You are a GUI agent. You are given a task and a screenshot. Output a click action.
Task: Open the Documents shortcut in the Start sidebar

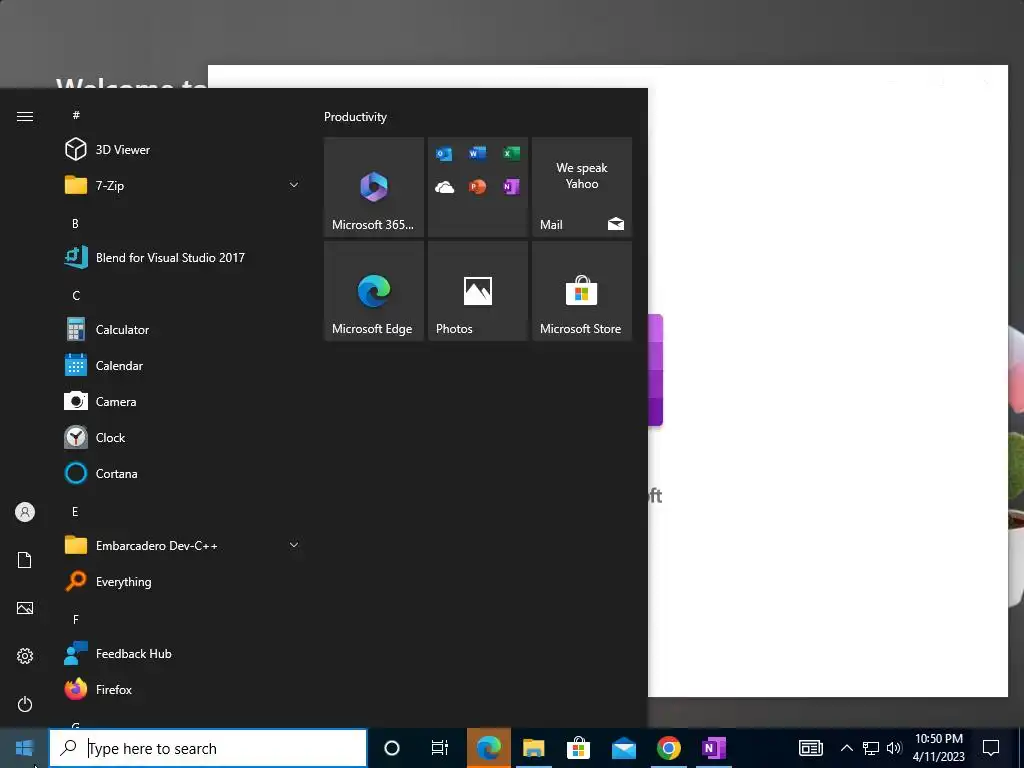pos(25,560)
